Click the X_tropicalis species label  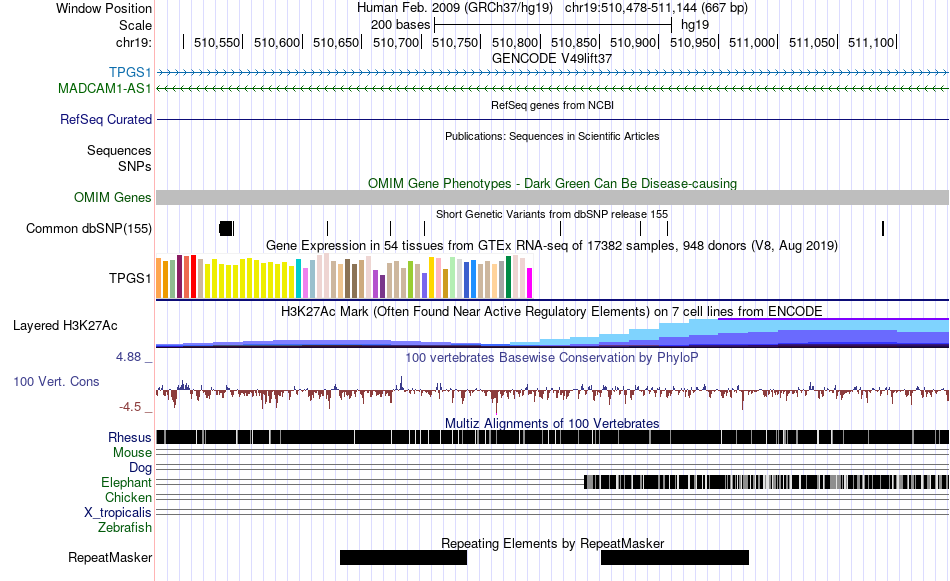118,513
